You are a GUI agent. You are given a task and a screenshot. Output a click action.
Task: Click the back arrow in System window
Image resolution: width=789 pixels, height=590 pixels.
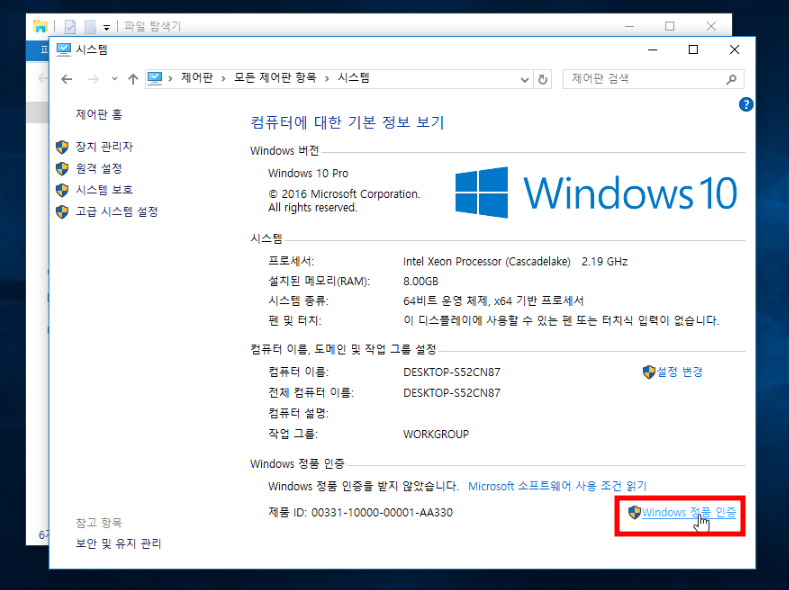tap(66, 79)
